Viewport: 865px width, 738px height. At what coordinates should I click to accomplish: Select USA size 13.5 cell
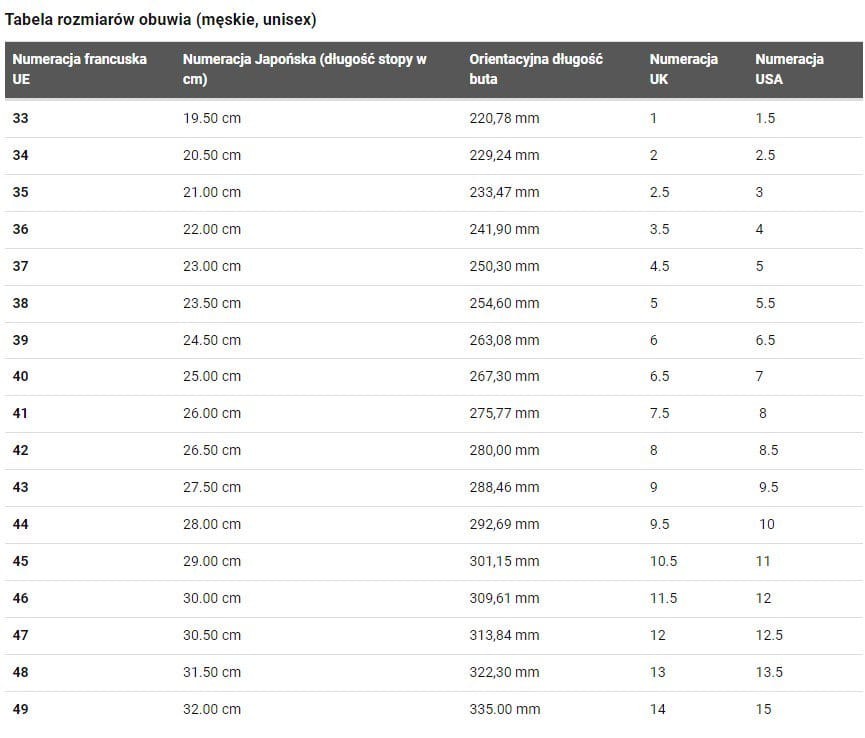point(769,672)
